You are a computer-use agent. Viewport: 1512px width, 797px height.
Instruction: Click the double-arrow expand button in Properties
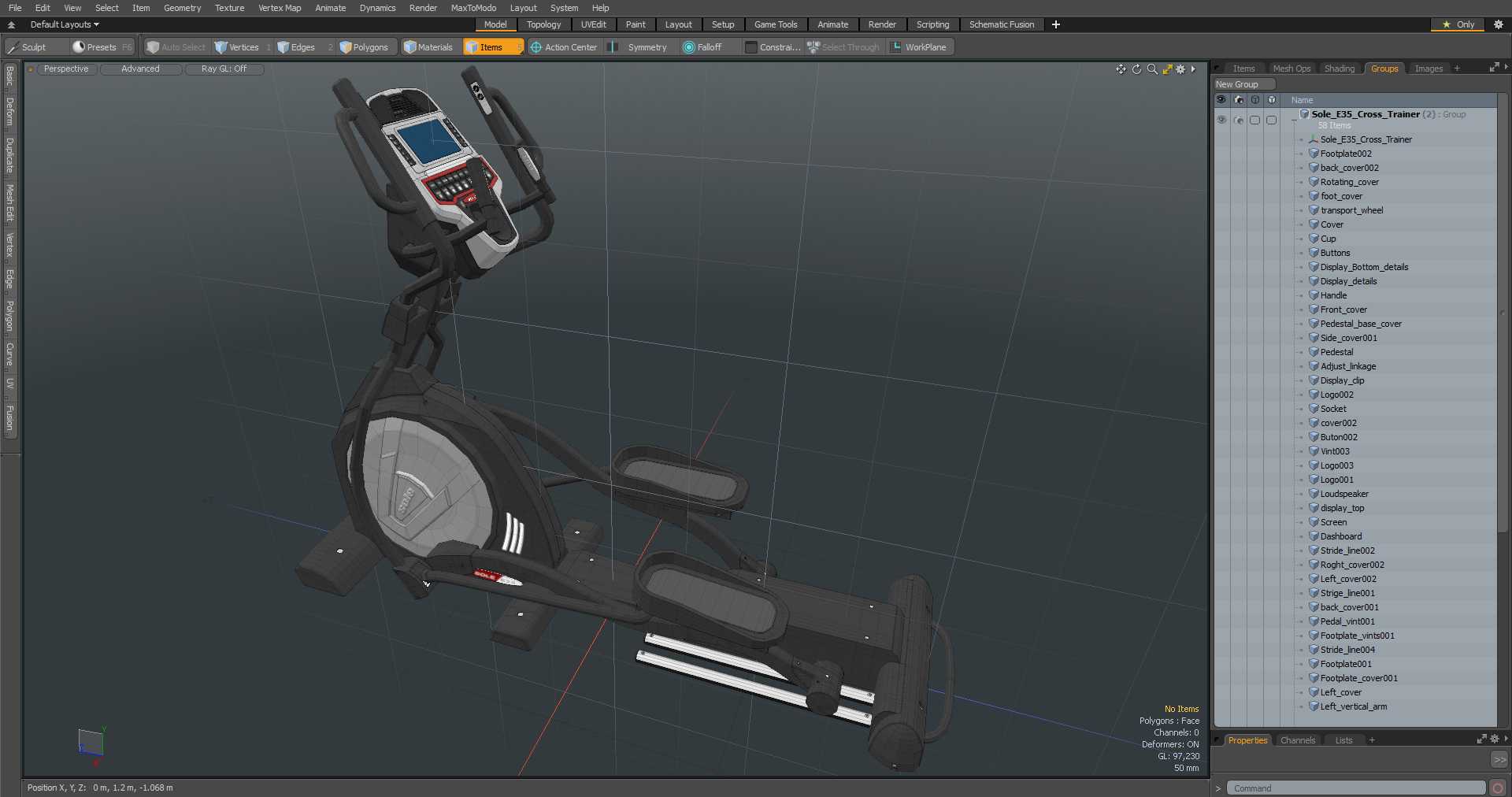click(1499, 760)
